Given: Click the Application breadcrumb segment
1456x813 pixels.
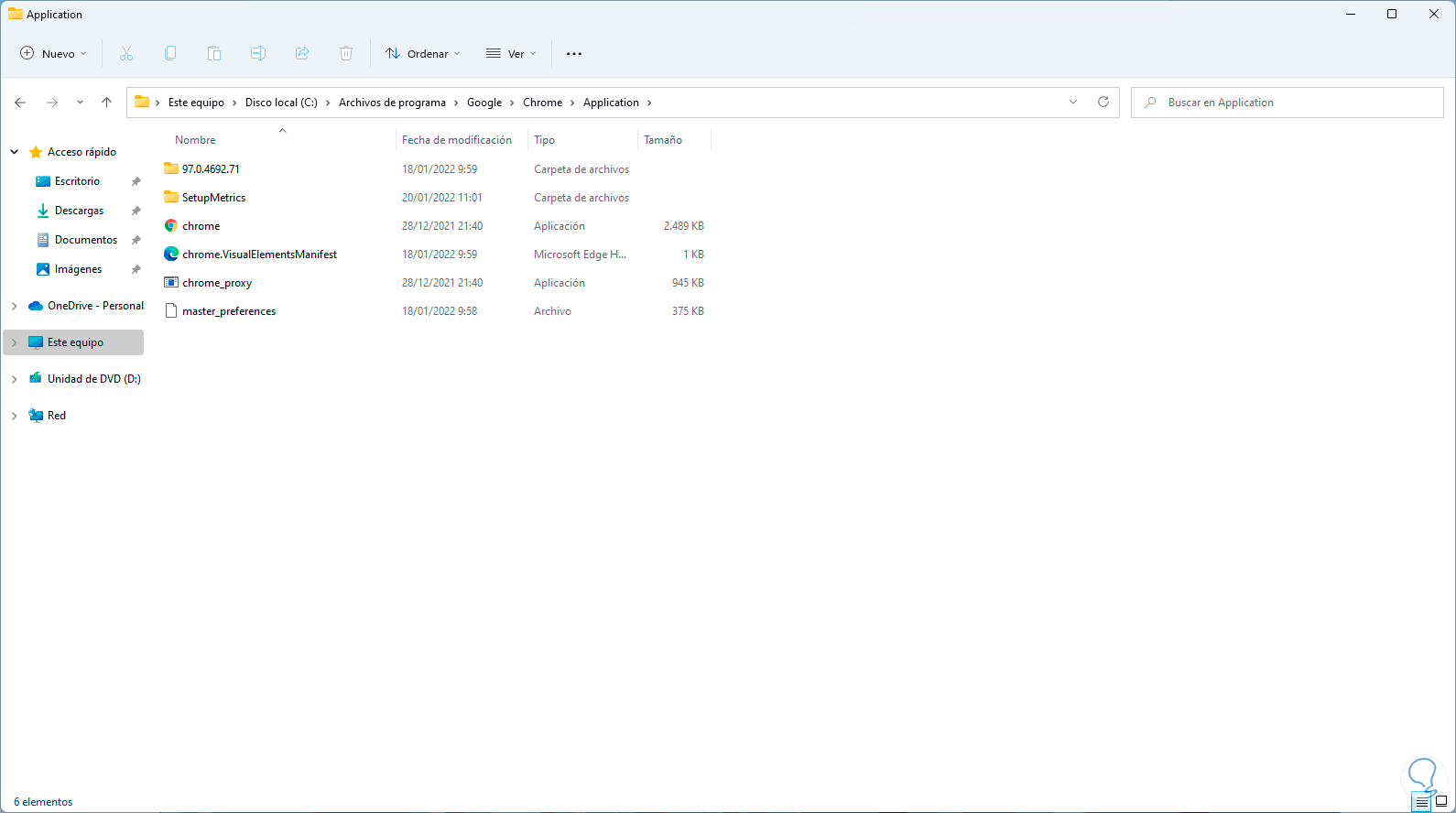Looking at the screenshot, I should point(611,103).
